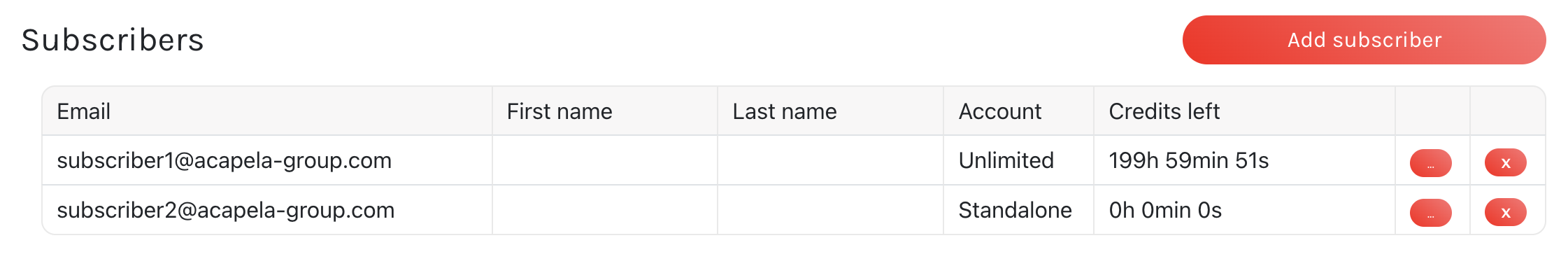Image resolution: width=1568 pixels, height=266 pixels.
Task: Click the Subscribers page heading
Action: point(113,40)
